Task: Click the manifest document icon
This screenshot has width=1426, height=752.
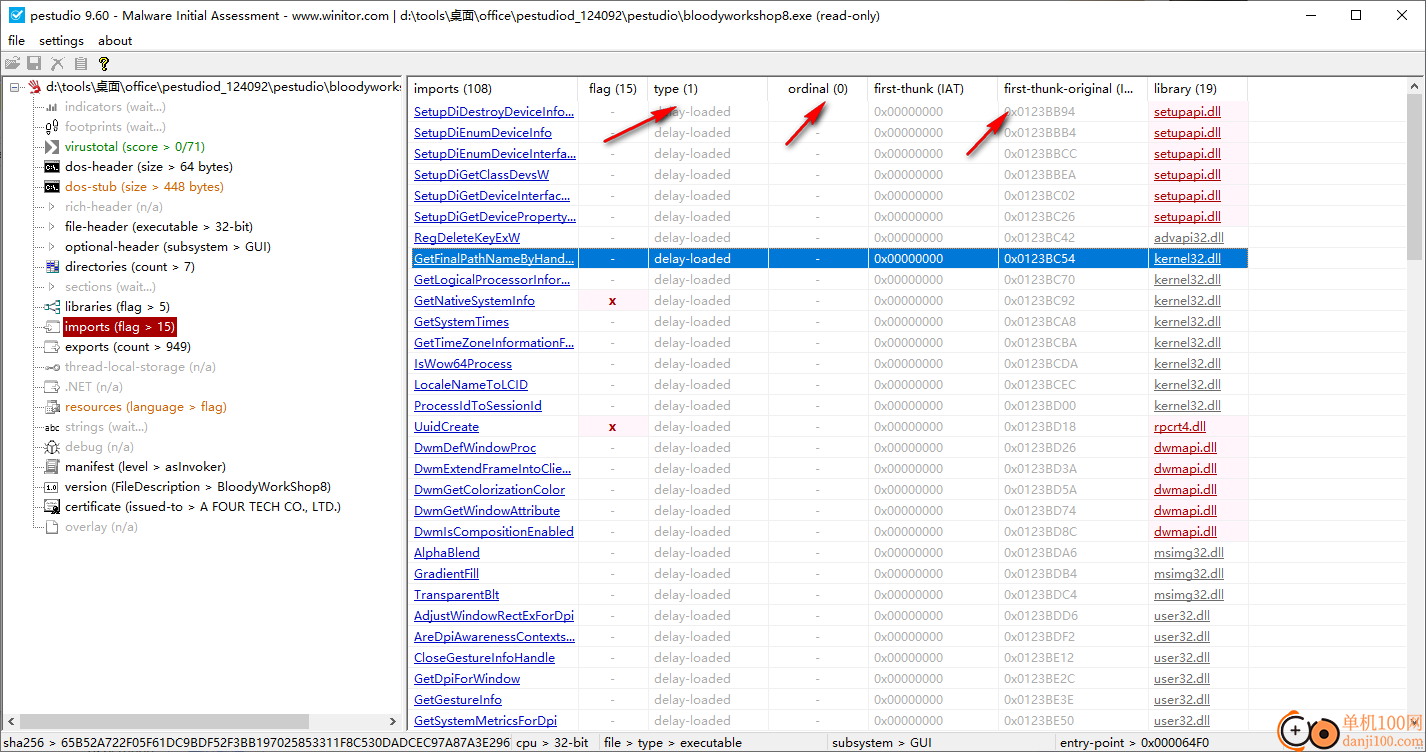Action: click(52, 467)
